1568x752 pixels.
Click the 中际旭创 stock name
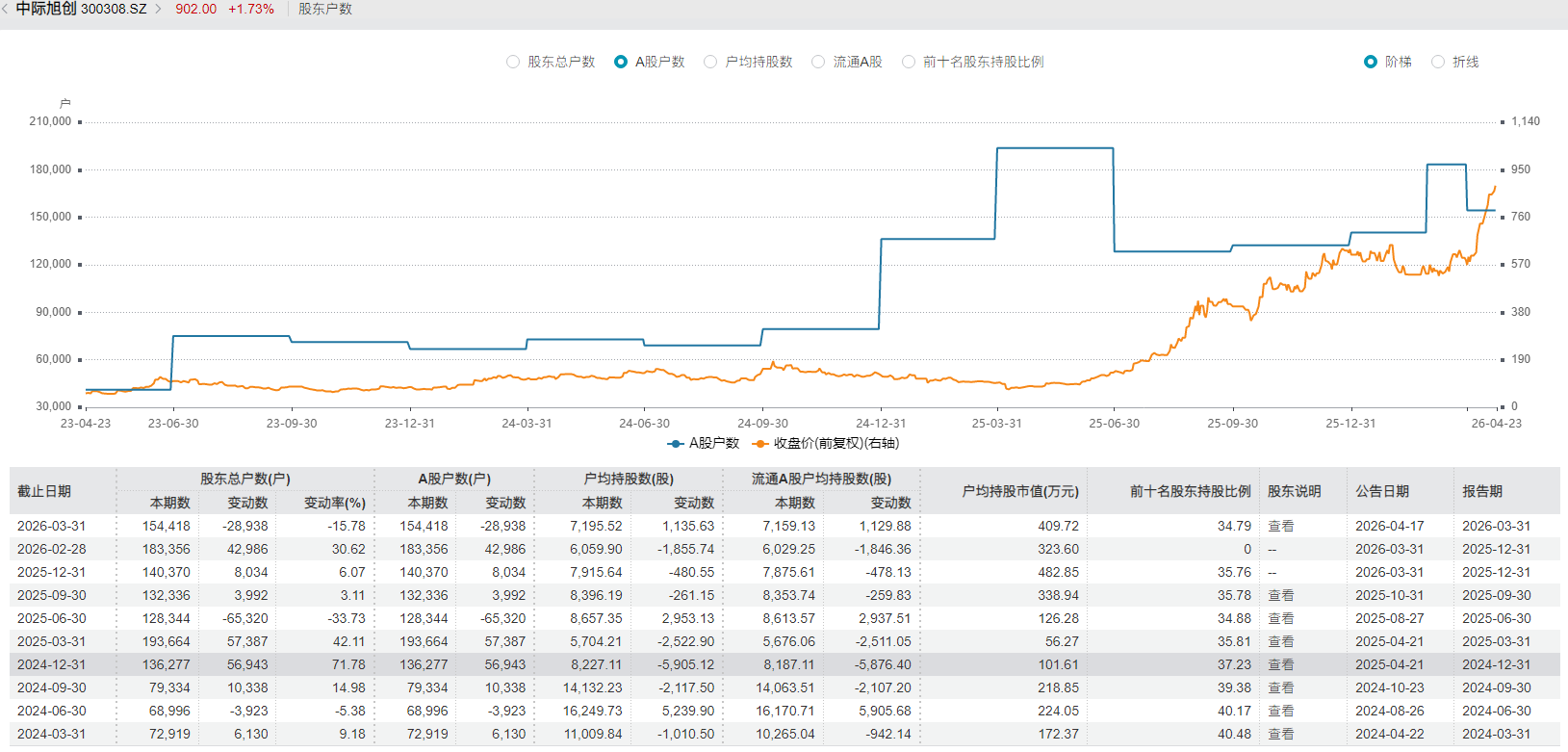(46, 9)
